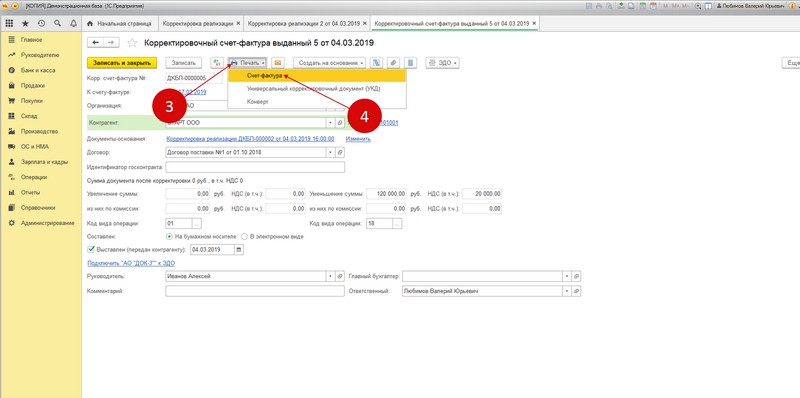Open the history clock icon
Image resolution: width=800 pixels, height=398 pixels.
41,23
